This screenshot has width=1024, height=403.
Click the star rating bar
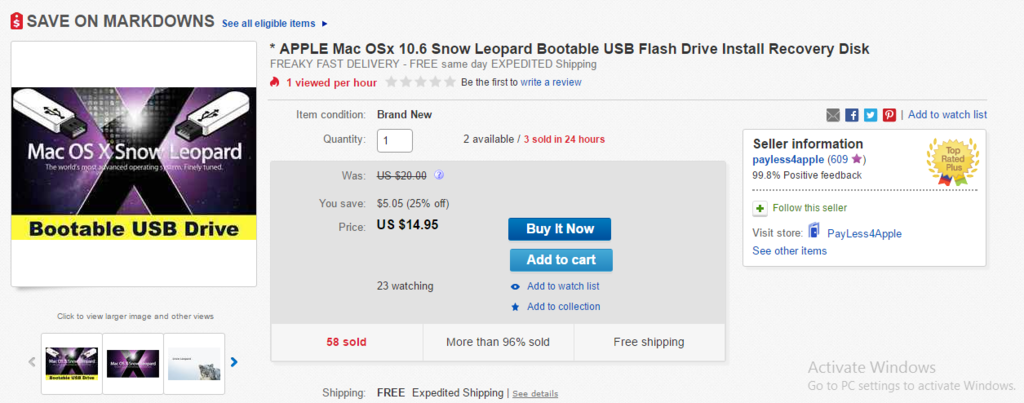coord(421,82)
